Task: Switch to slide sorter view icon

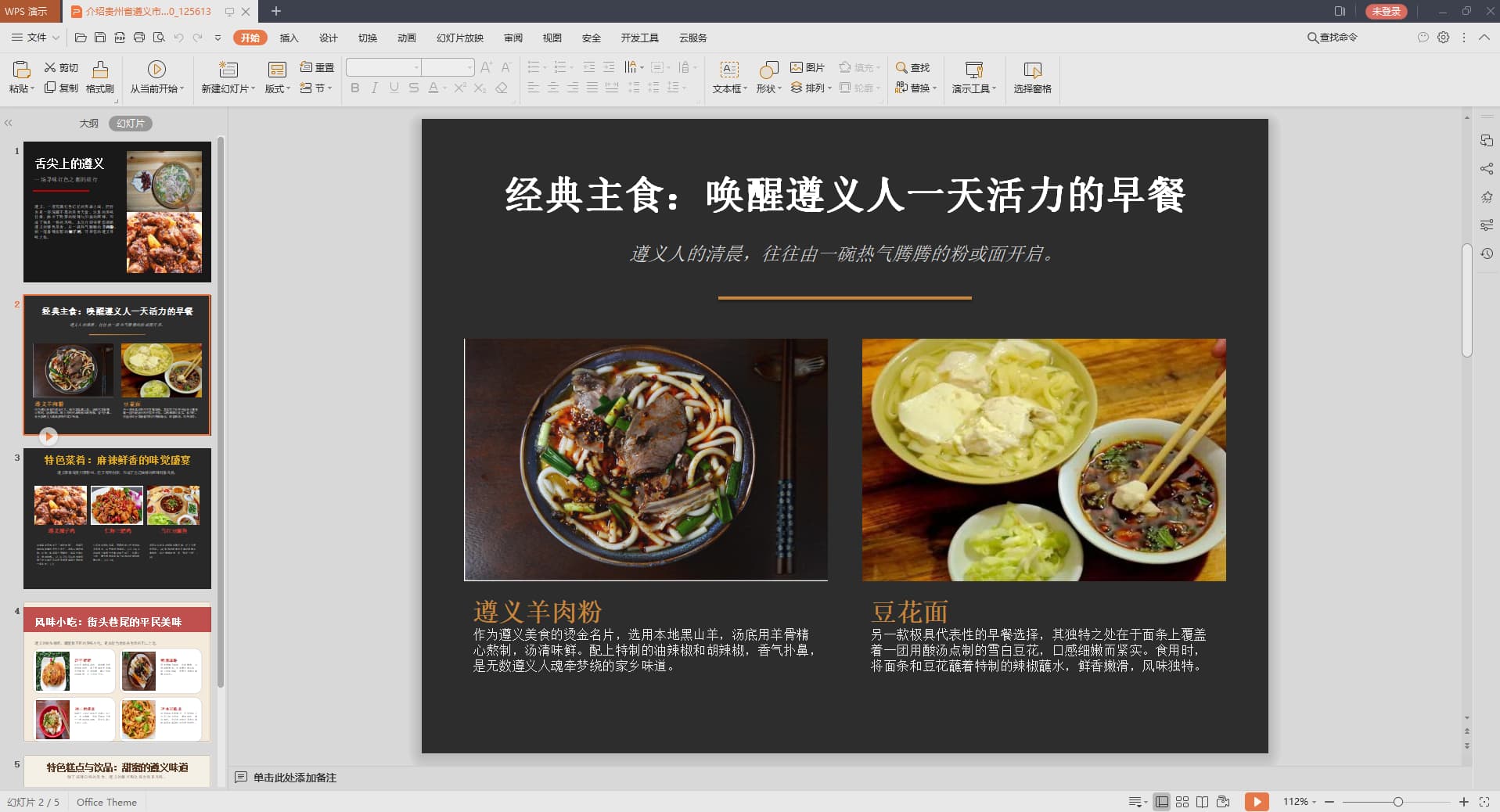Action: 1182,802
